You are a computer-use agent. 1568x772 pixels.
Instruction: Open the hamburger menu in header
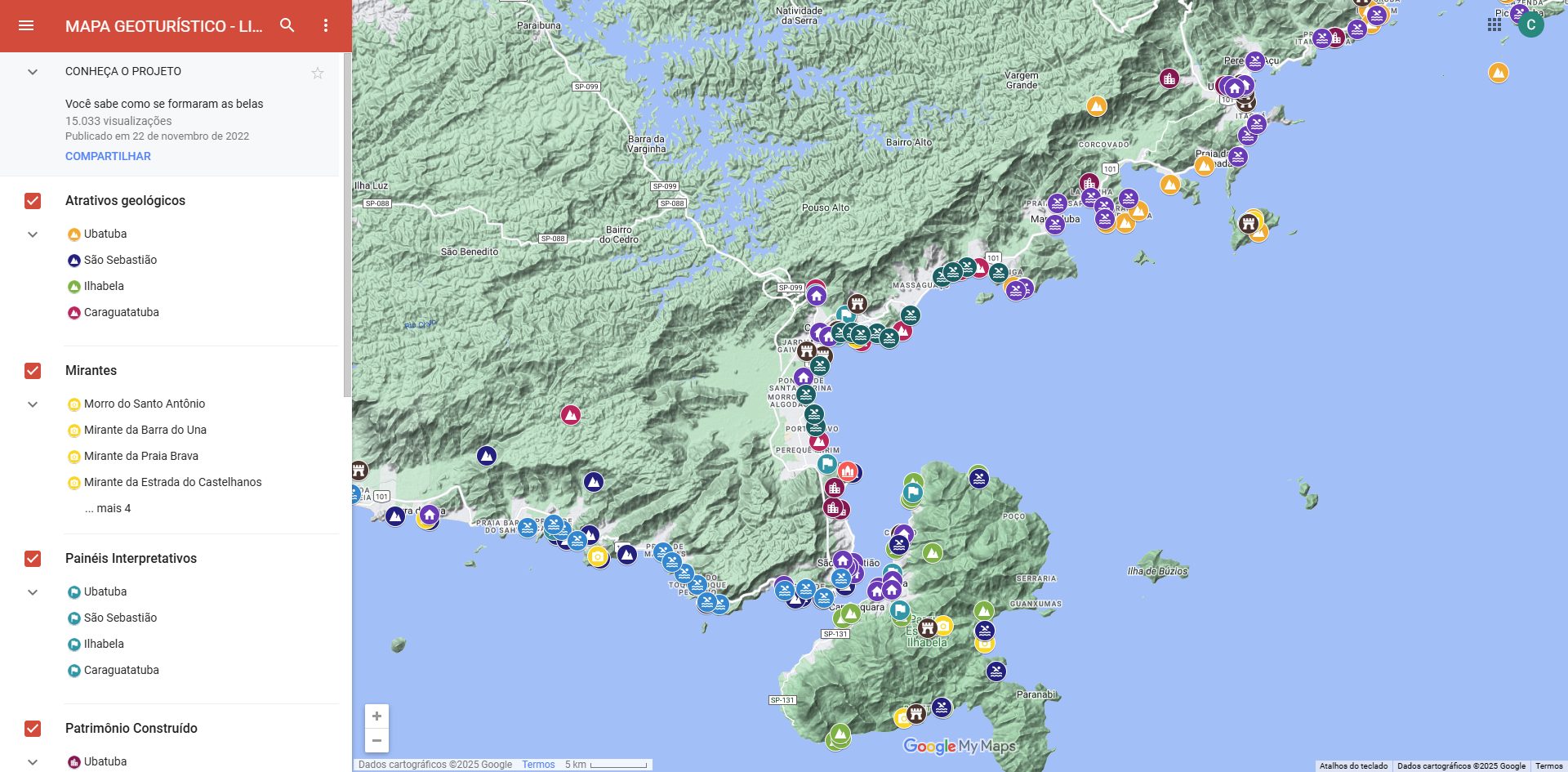point(26,25)
